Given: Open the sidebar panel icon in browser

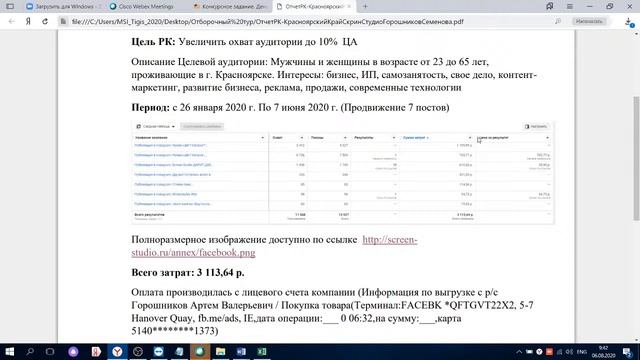Looking at the screenshot, I should (10, 7).
